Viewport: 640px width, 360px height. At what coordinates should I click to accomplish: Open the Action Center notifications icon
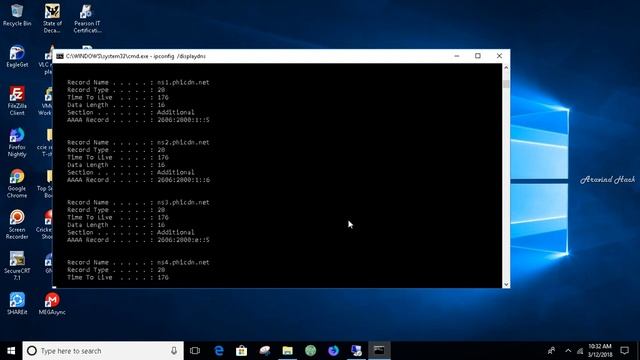pyautogui.click(x=624, y=351)
